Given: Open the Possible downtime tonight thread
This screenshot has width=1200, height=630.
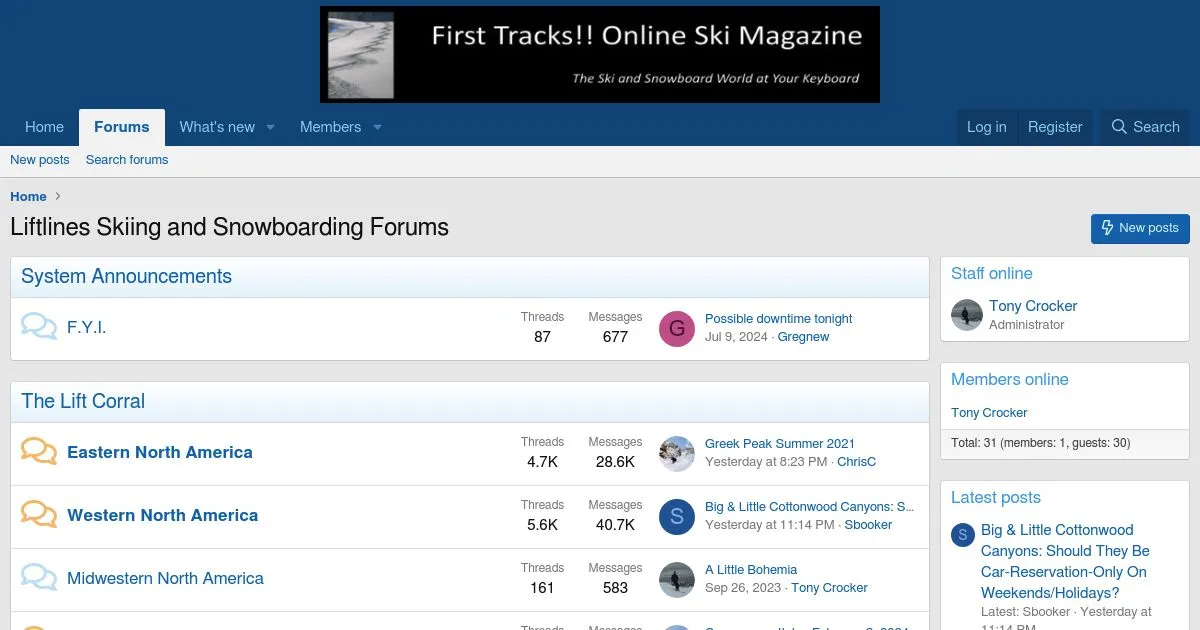Looking at the screenshot, I should 778,319.
